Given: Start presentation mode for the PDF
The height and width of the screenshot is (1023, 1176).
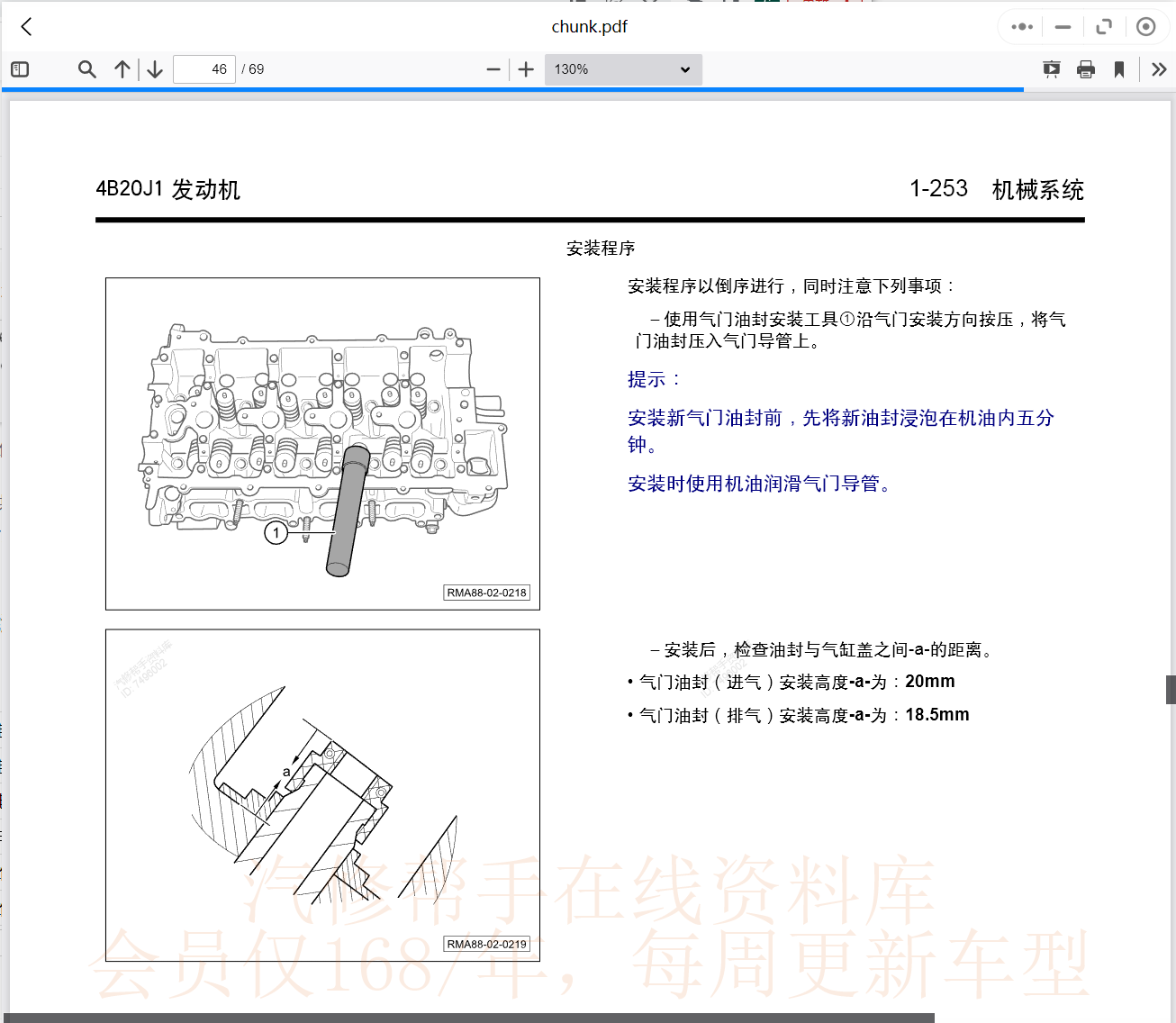Looking at the screenshot, I should point(1051,68).
